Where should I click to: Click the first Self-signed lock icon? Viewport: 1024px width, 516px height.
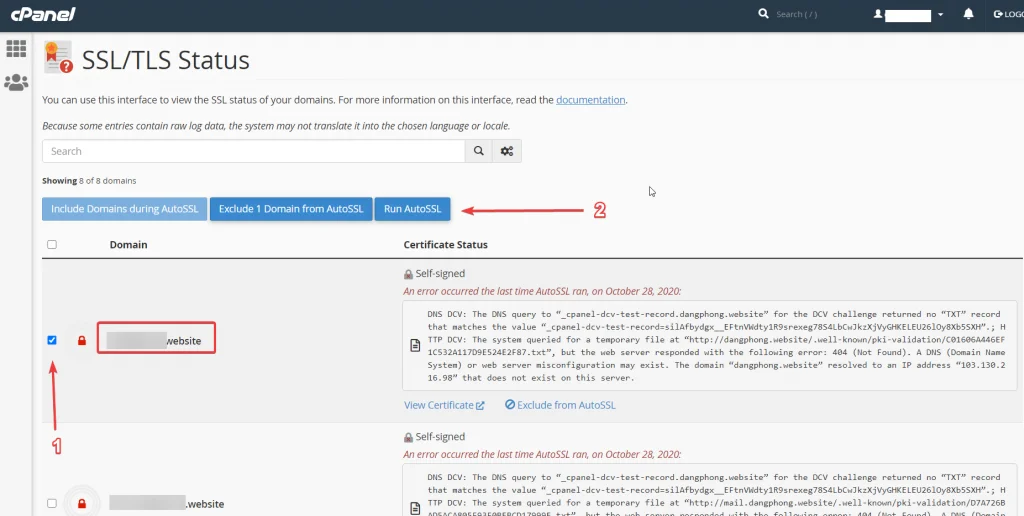tap(408, 274)
